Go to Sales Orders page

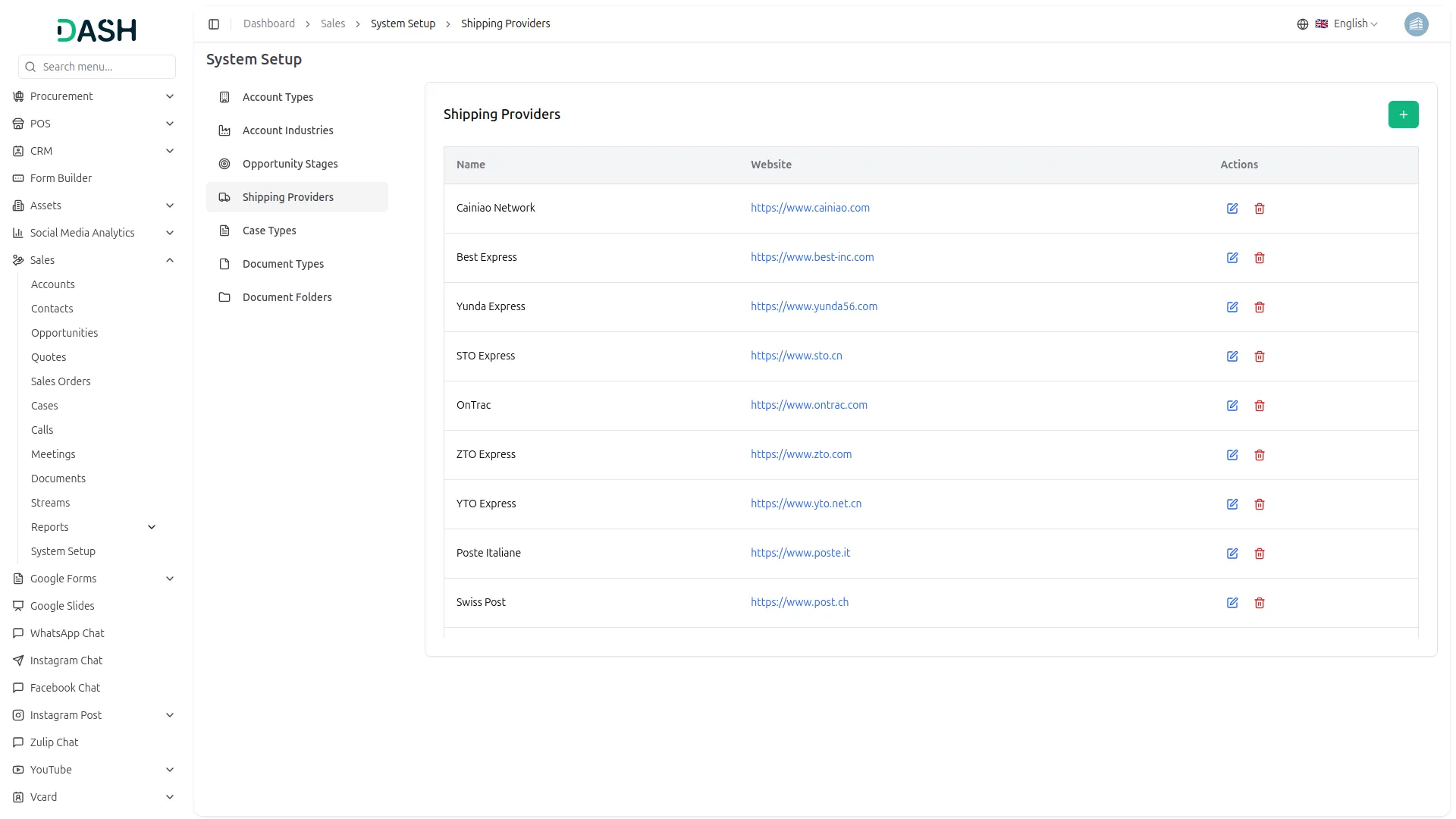coord(61,381)
